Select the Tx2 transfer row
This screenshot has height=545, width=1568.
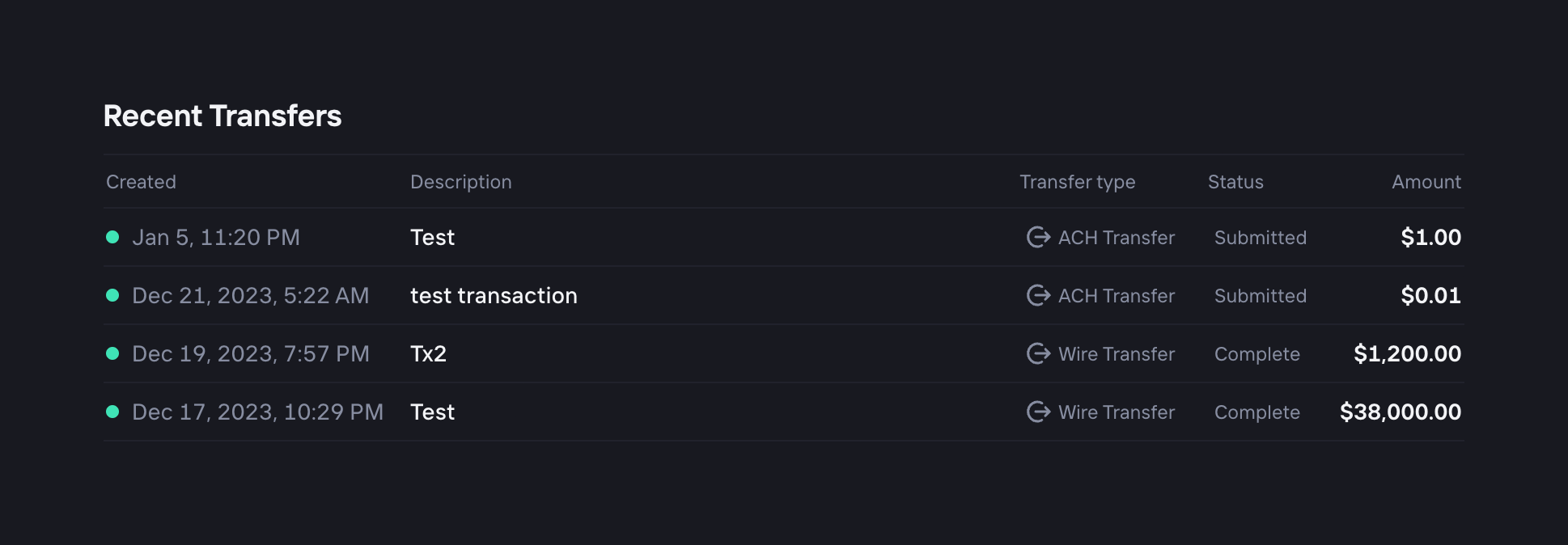pos(728,353)
